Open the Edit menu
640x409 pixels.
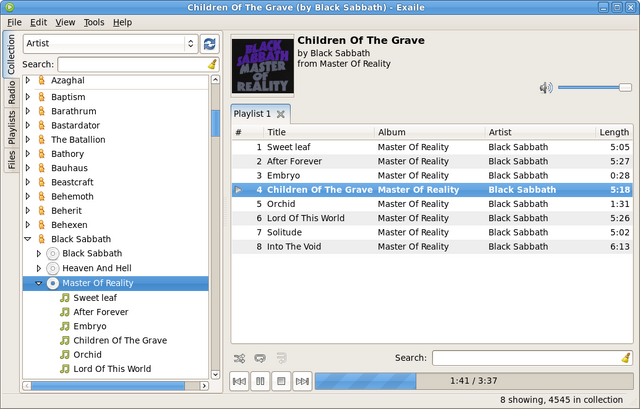pyautogui.click(x=39, y=22)
